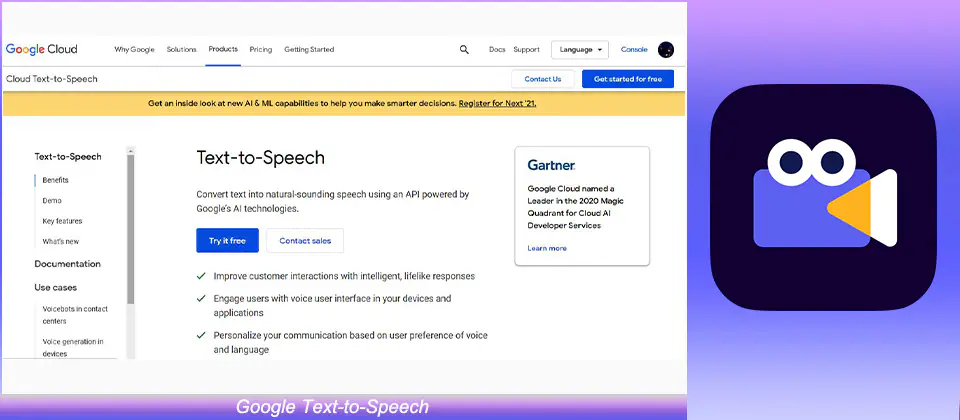Follow the Register for Next '21 link

(498, 103)
